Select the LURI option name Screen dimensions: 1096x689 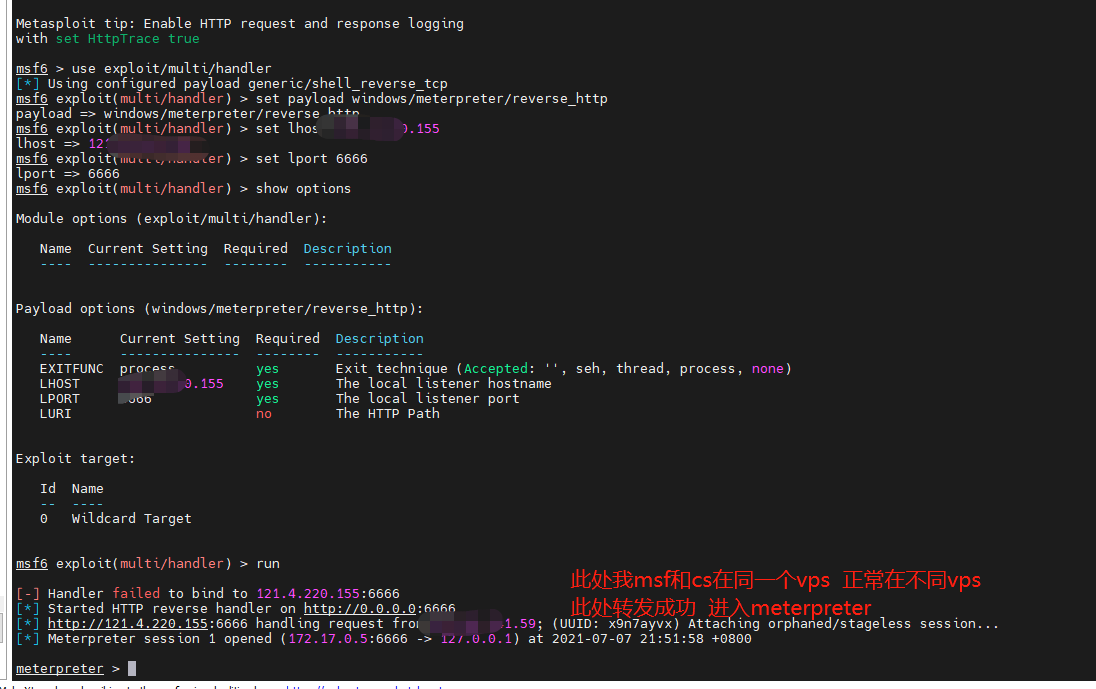tap(55, 414)
